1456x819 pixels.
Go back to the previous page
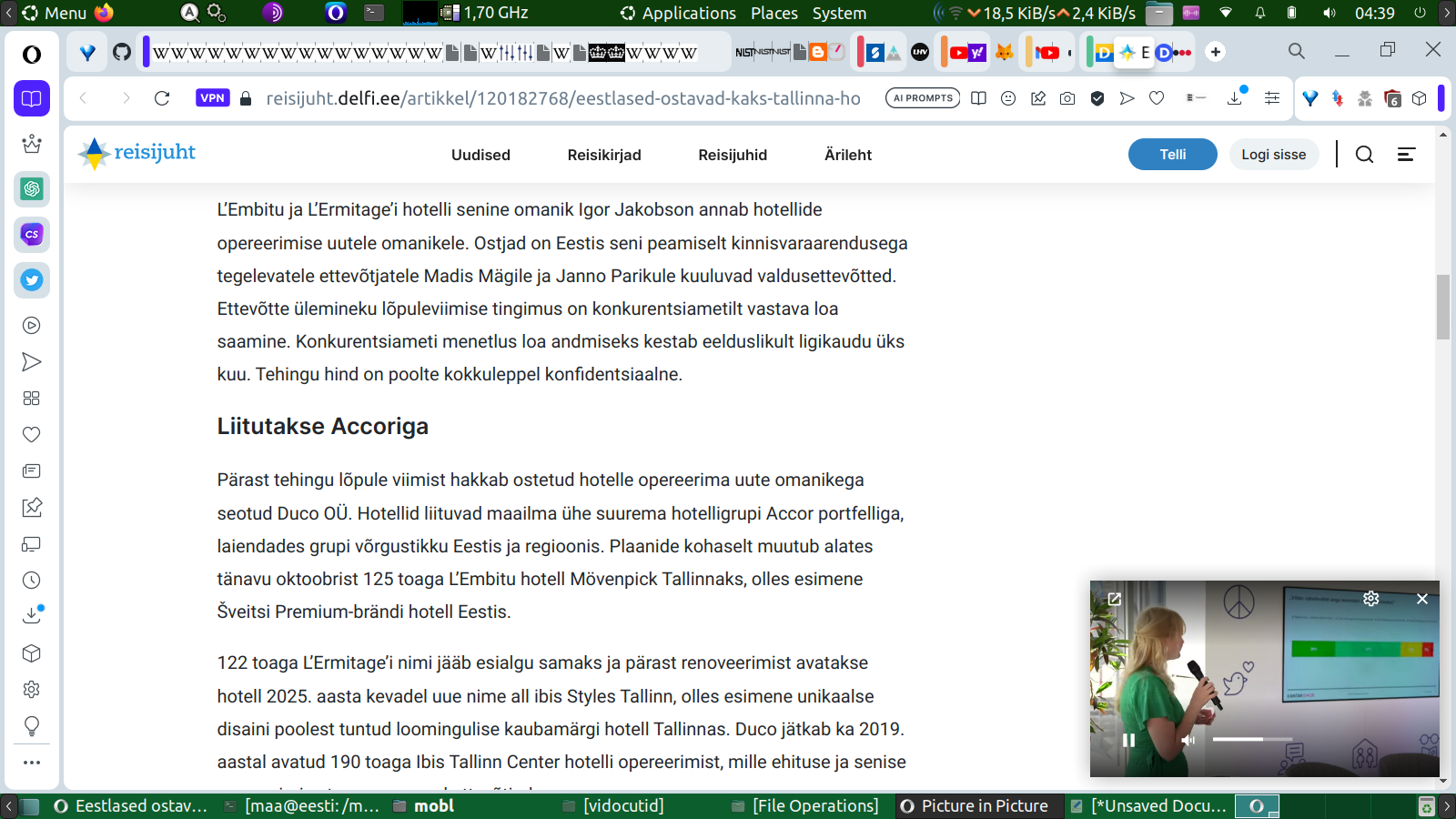[x=84, y=98]
